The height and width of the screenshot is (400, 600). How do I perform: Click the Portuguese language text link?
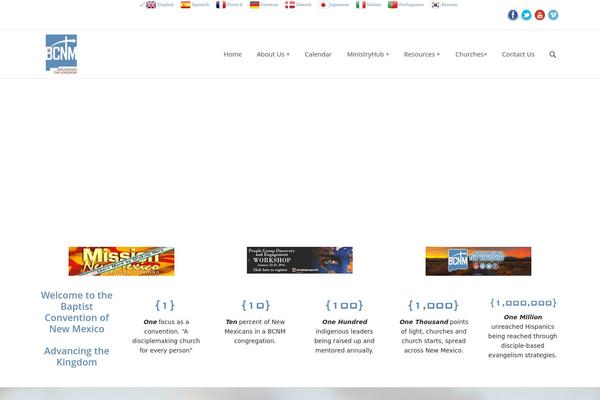[x=411, y=5]
